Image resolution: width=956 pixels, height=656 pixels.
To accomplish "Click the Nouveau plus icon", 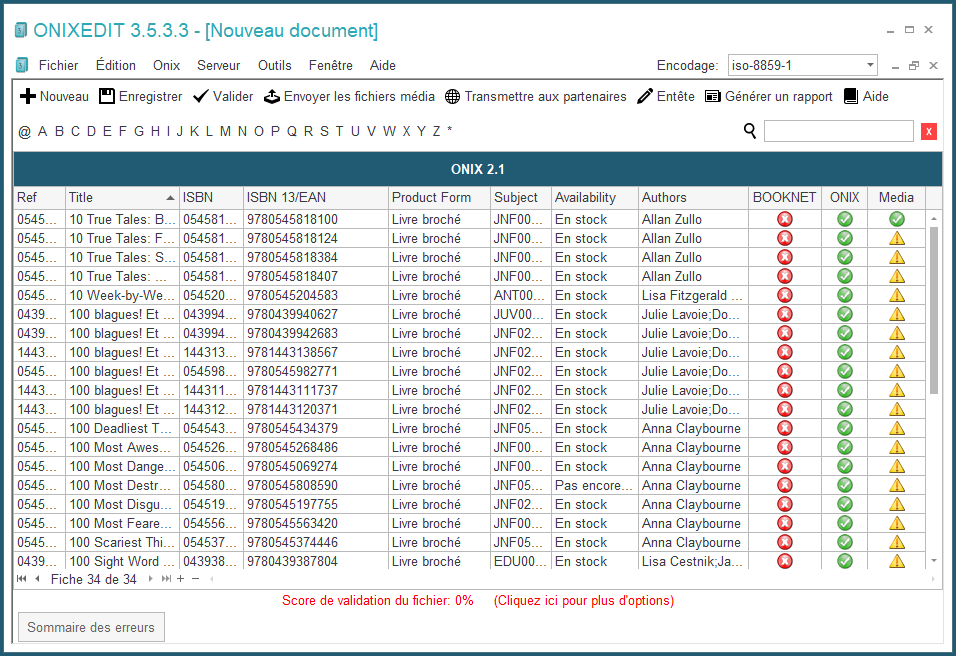I will point(27,96).
